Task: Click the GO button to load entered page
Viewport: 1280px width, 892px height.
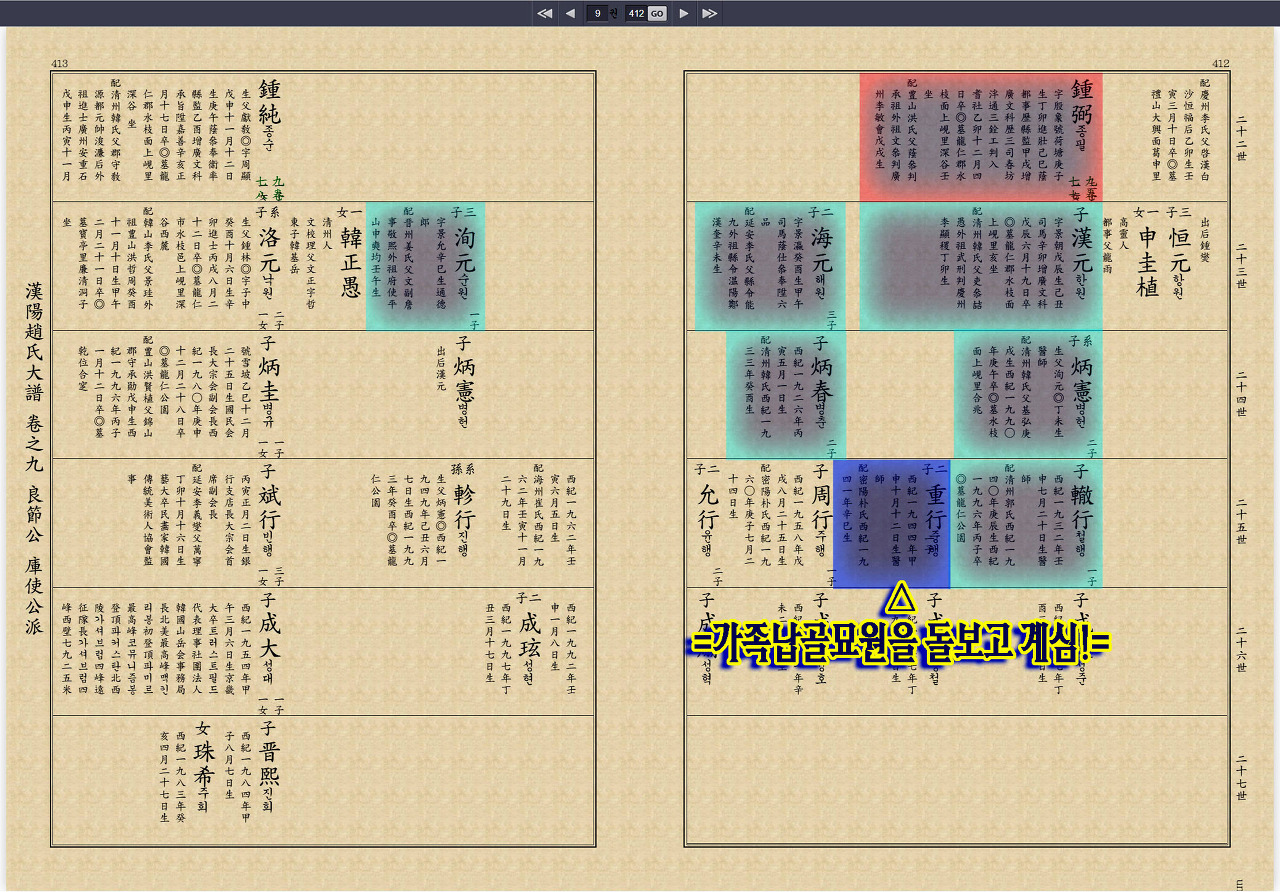Action: 657,13
